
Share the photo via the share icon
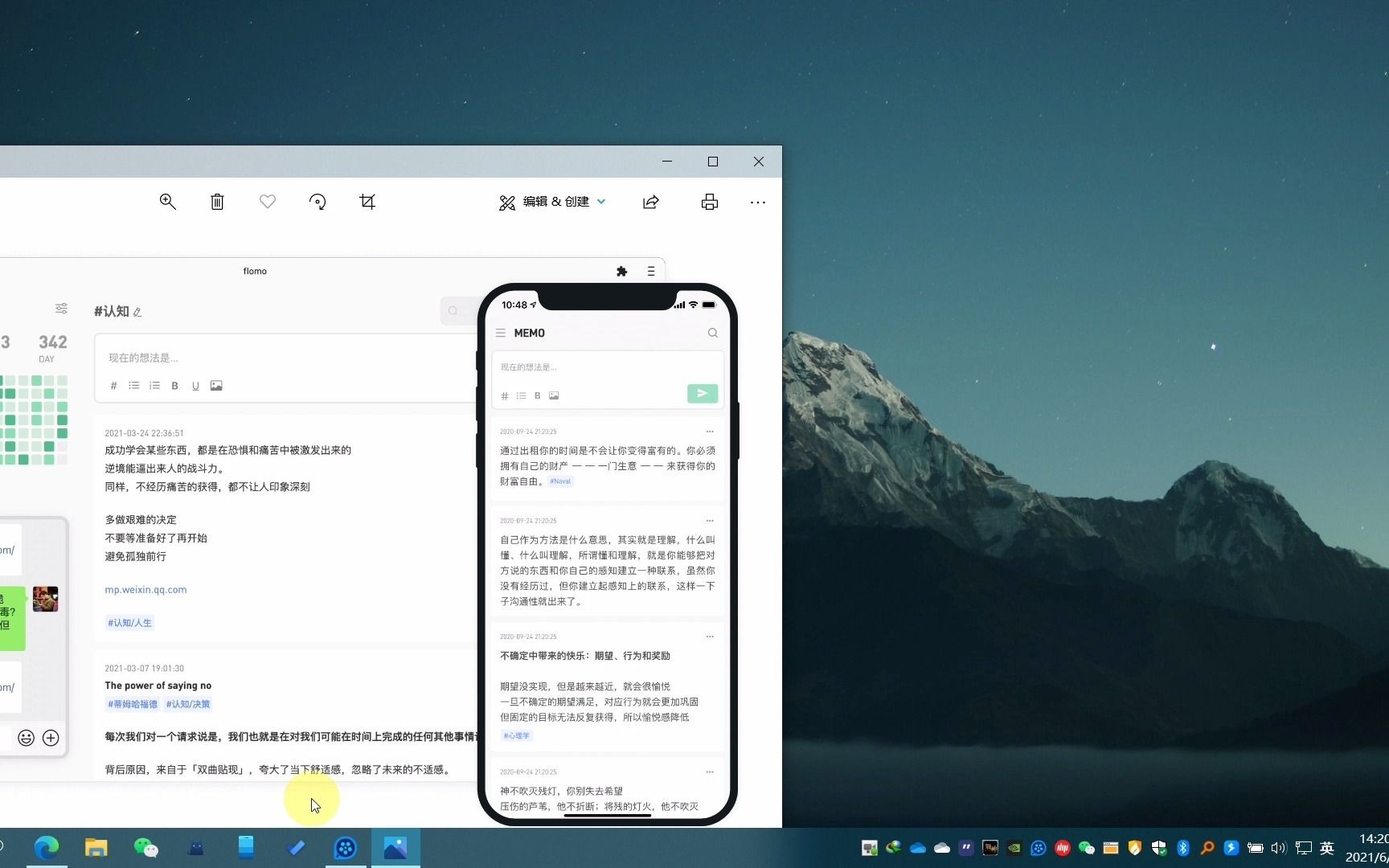coord(650,202)
